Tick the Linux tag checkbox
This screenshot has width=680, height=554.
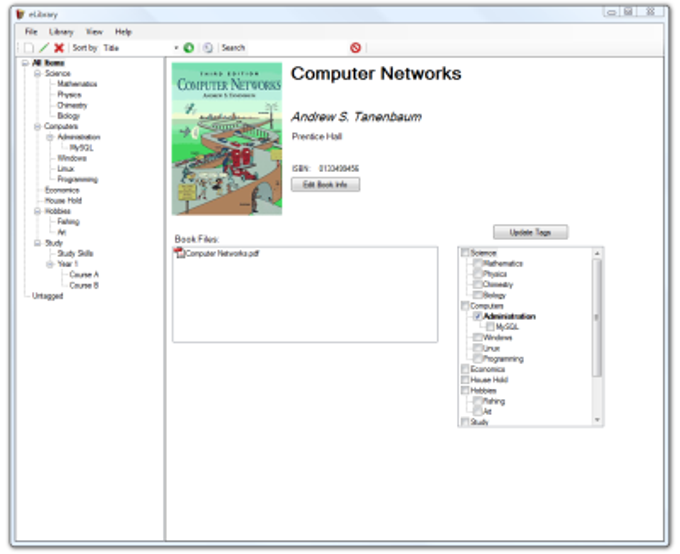[477, 348]
